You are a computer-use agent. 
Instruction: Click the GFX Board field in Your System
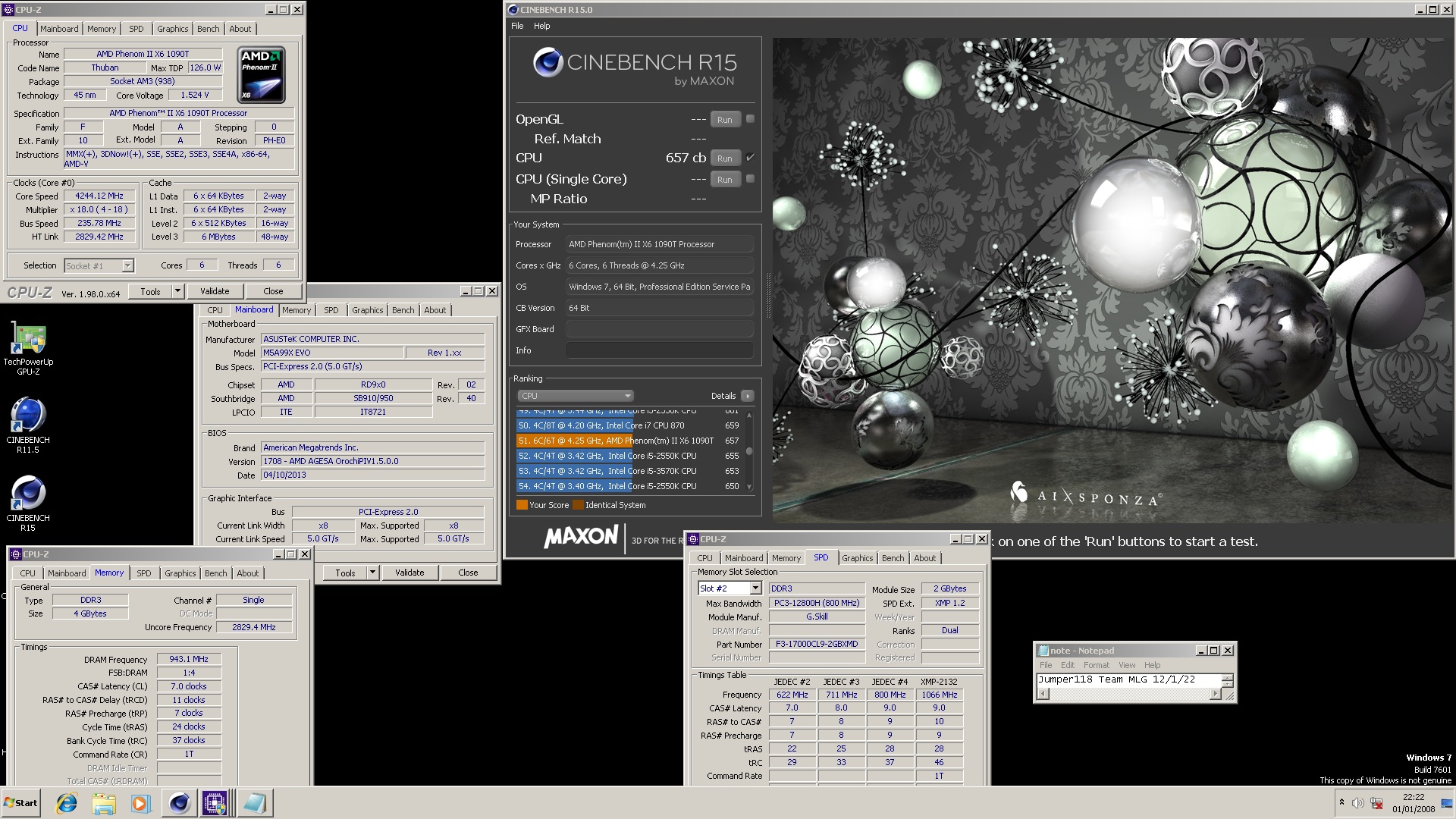pos(659,329)
